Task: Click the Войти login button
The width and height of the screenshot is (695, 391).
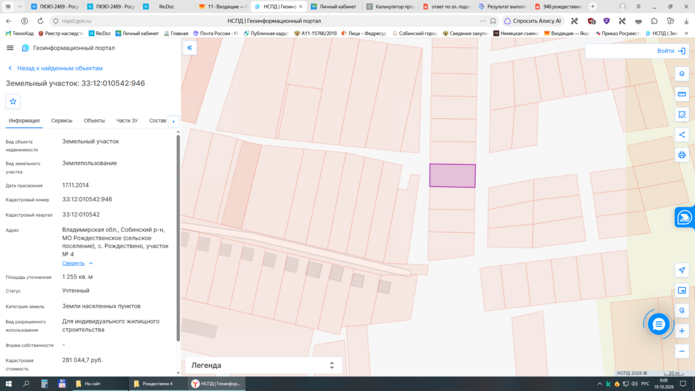Action: click(671, 51)
